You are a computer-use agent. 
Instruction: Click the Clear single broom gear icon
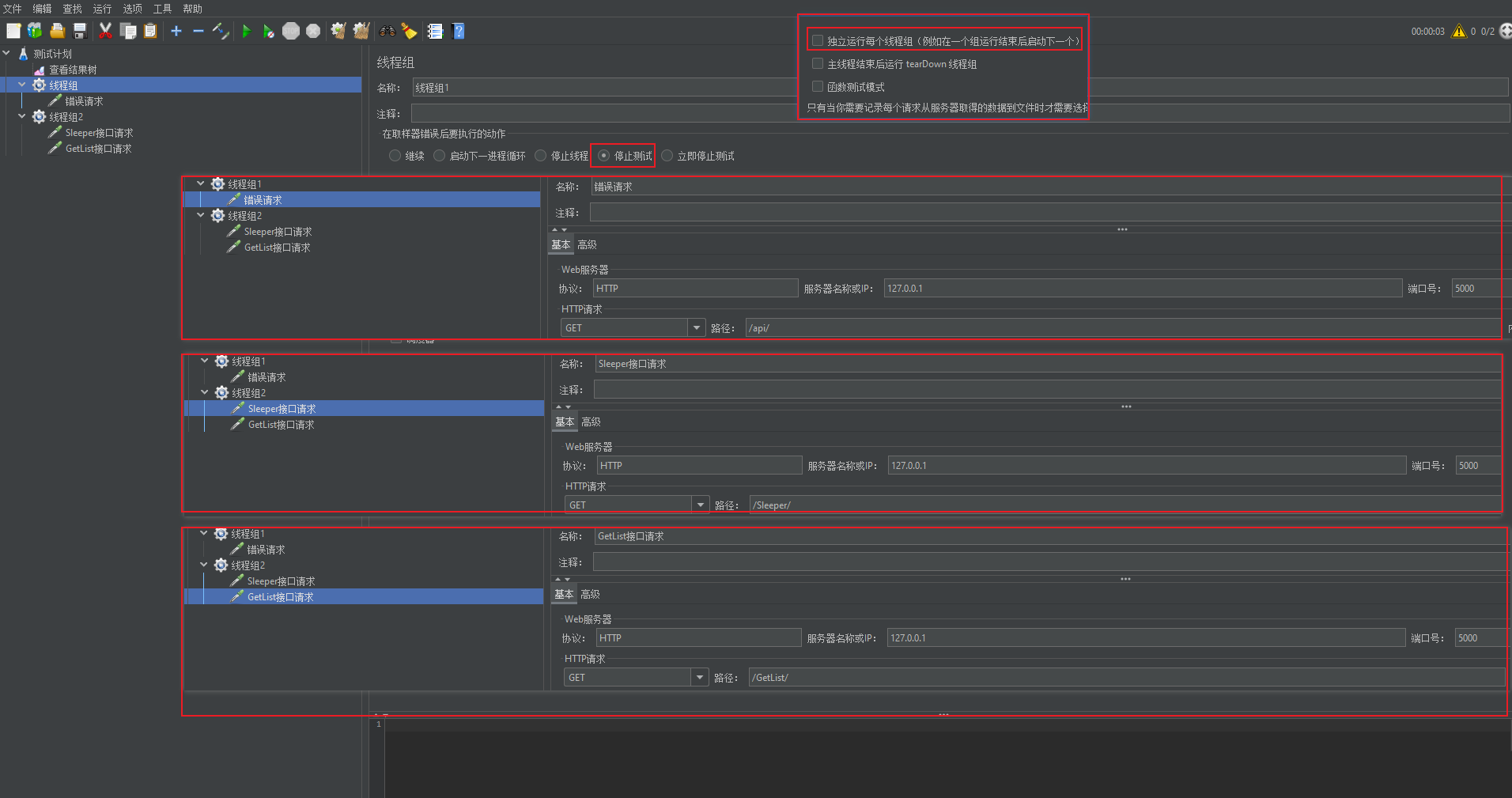(x=338, y=31)
